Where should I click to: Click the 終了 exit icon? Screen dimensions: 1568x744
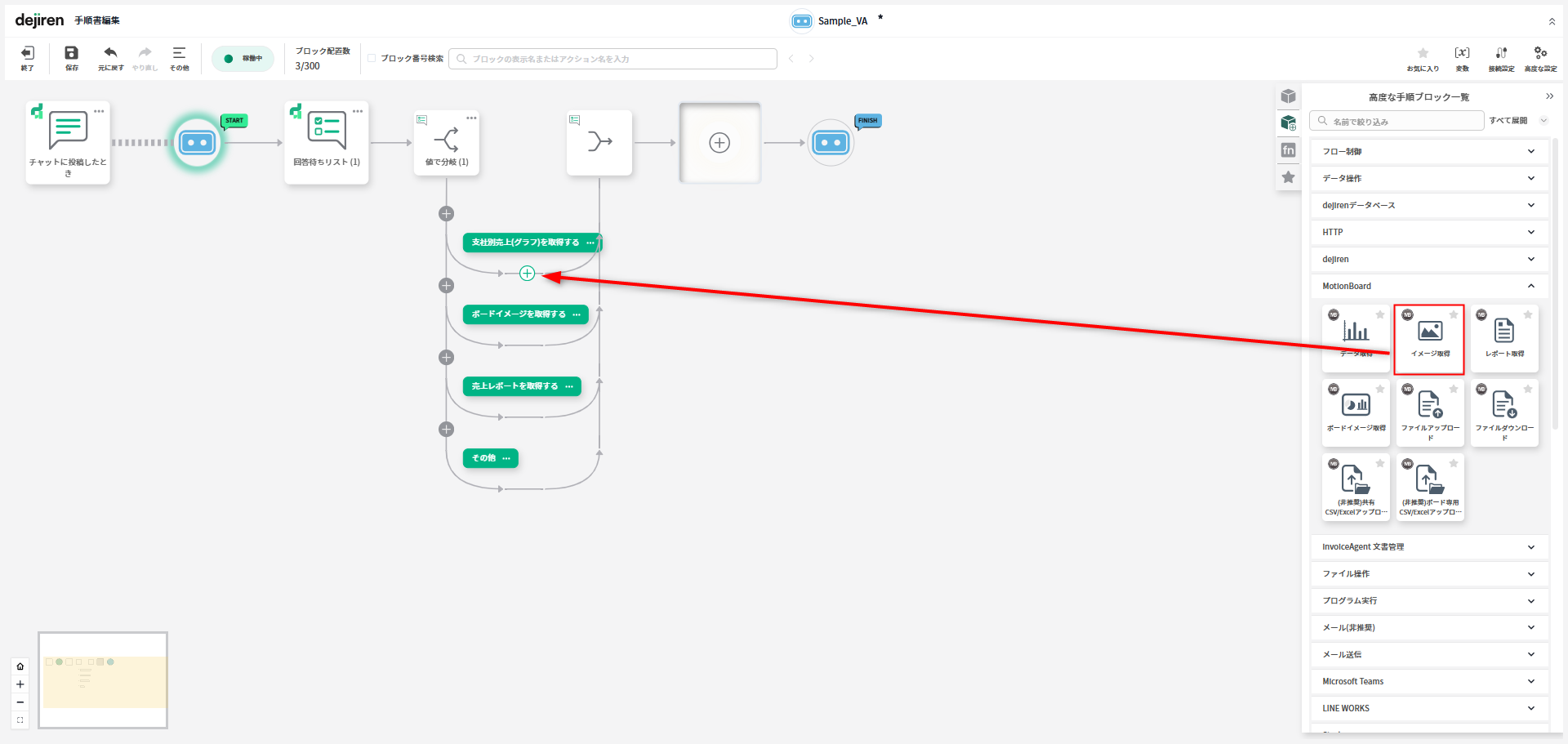pyautogui.click(x=27, y=54)
